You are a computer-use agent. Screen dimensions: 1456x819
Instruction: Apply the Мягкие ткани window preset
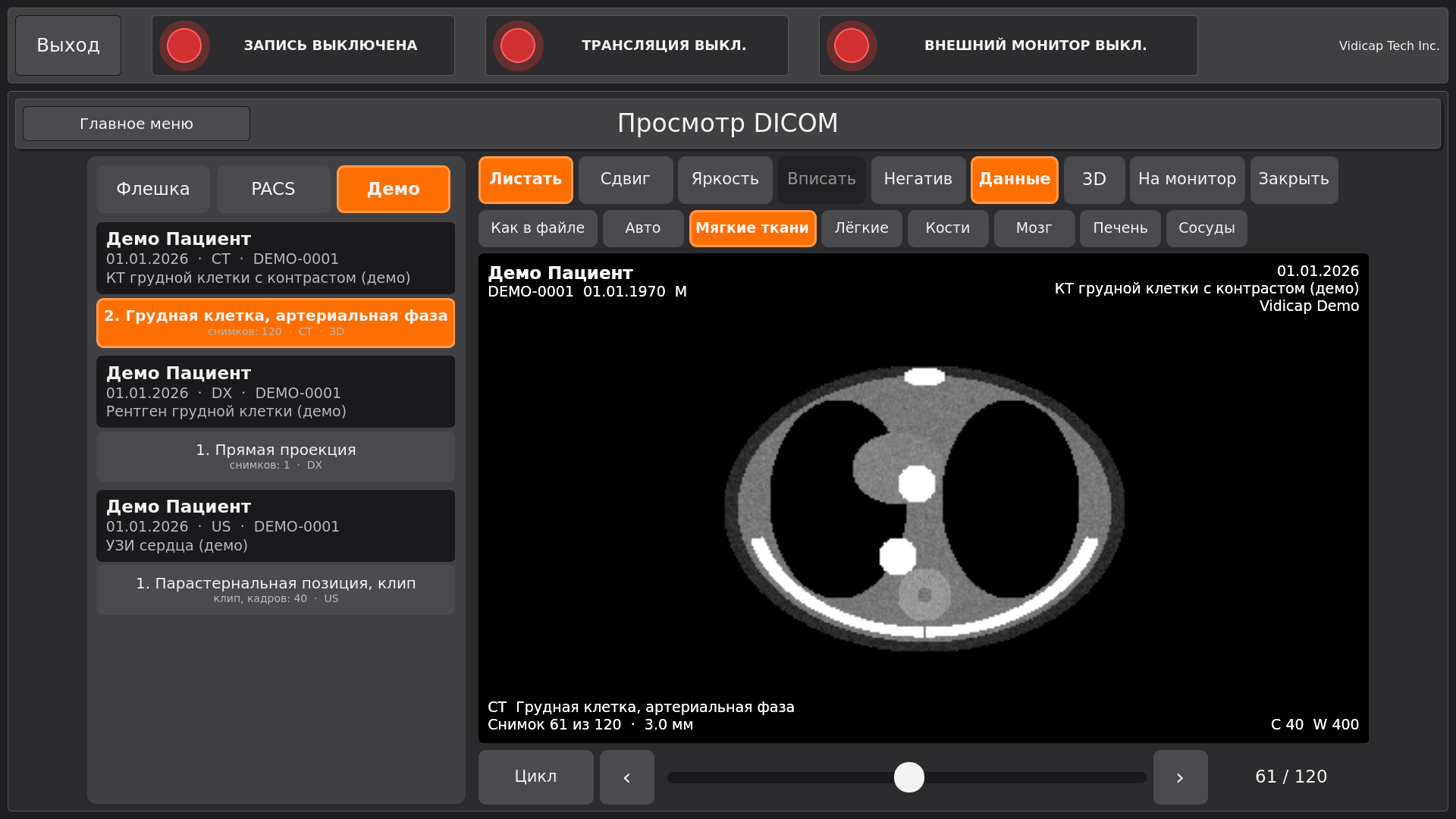coord(752,228)
